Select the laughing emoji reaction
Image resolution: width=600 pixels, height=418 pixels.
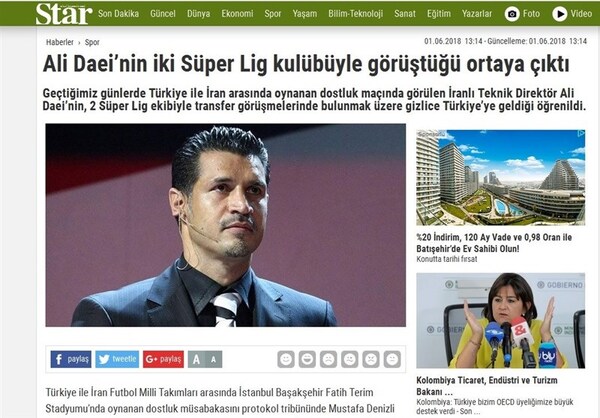[x=307, y=359]
